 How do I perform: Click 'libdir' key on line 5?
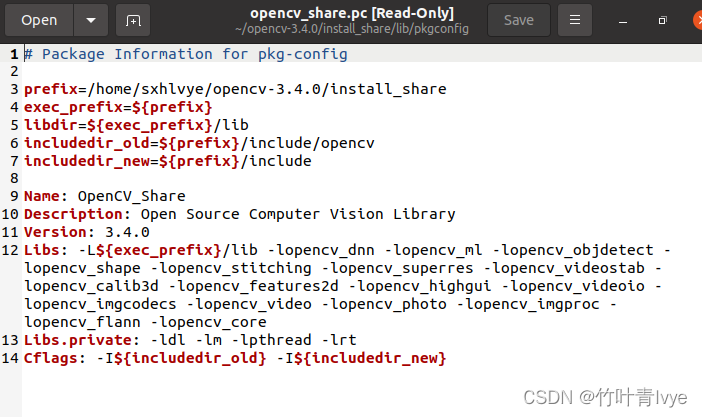(51, 125)
